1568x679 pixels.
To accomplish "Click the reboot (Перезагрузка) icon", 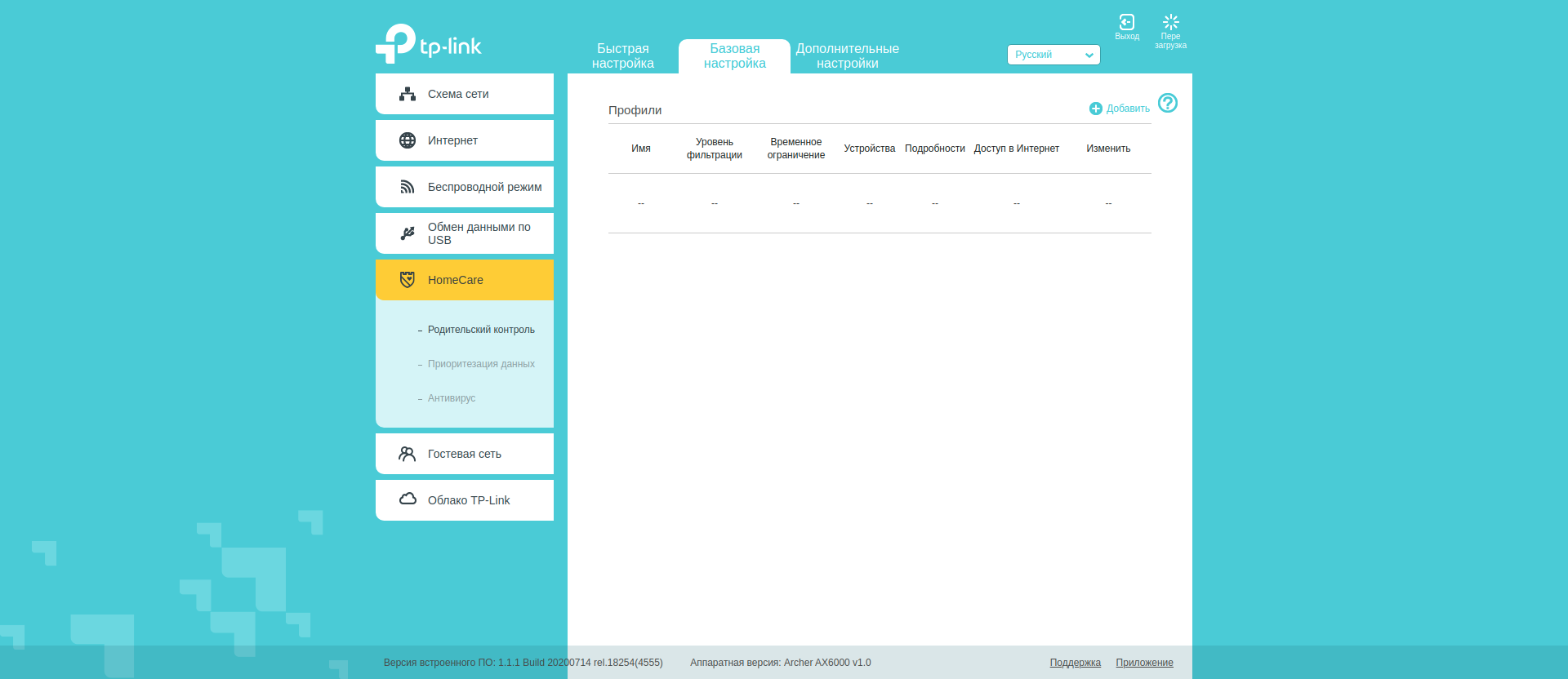I will point(1170,23).
